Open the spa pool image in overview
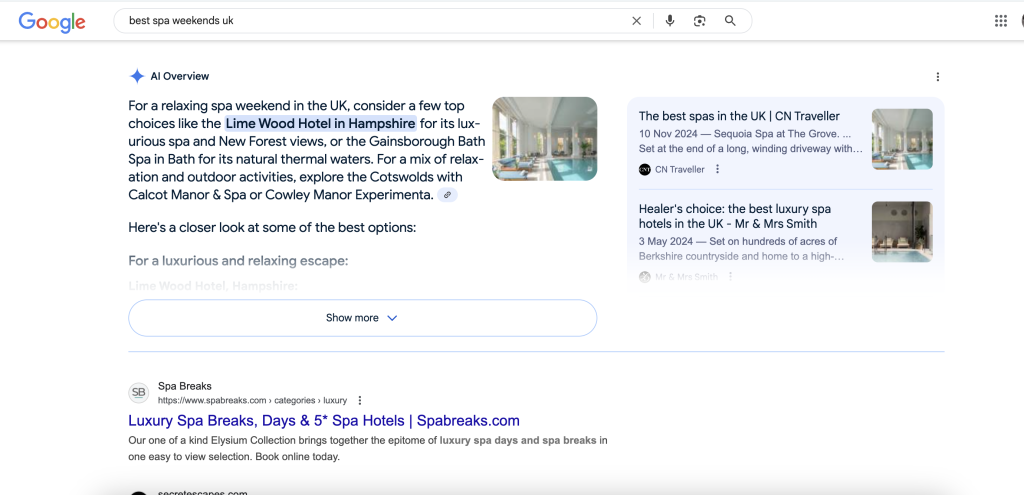This screenshot has height=495, width=1024. tap(544, 138)
